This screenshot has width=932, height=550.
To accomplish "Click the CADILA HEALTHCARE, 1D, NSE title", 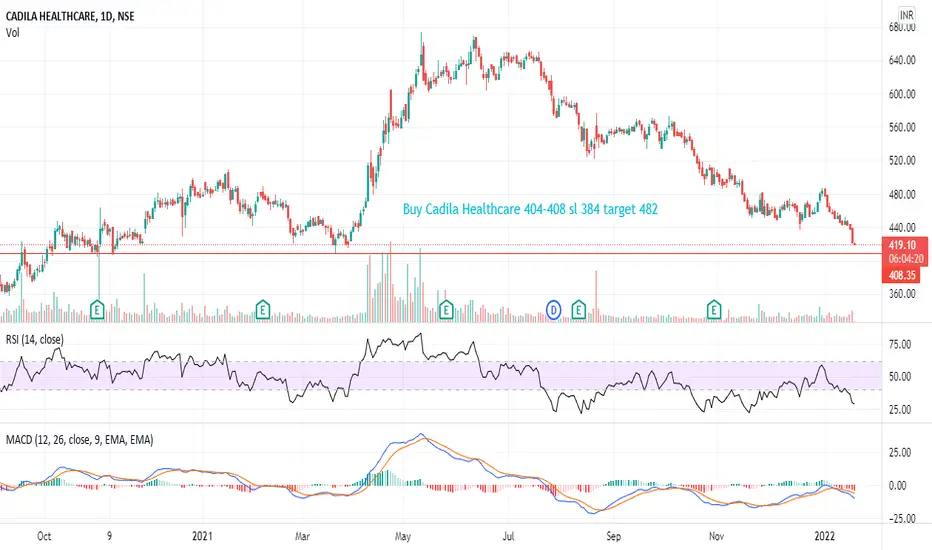I will pos(70,16).
